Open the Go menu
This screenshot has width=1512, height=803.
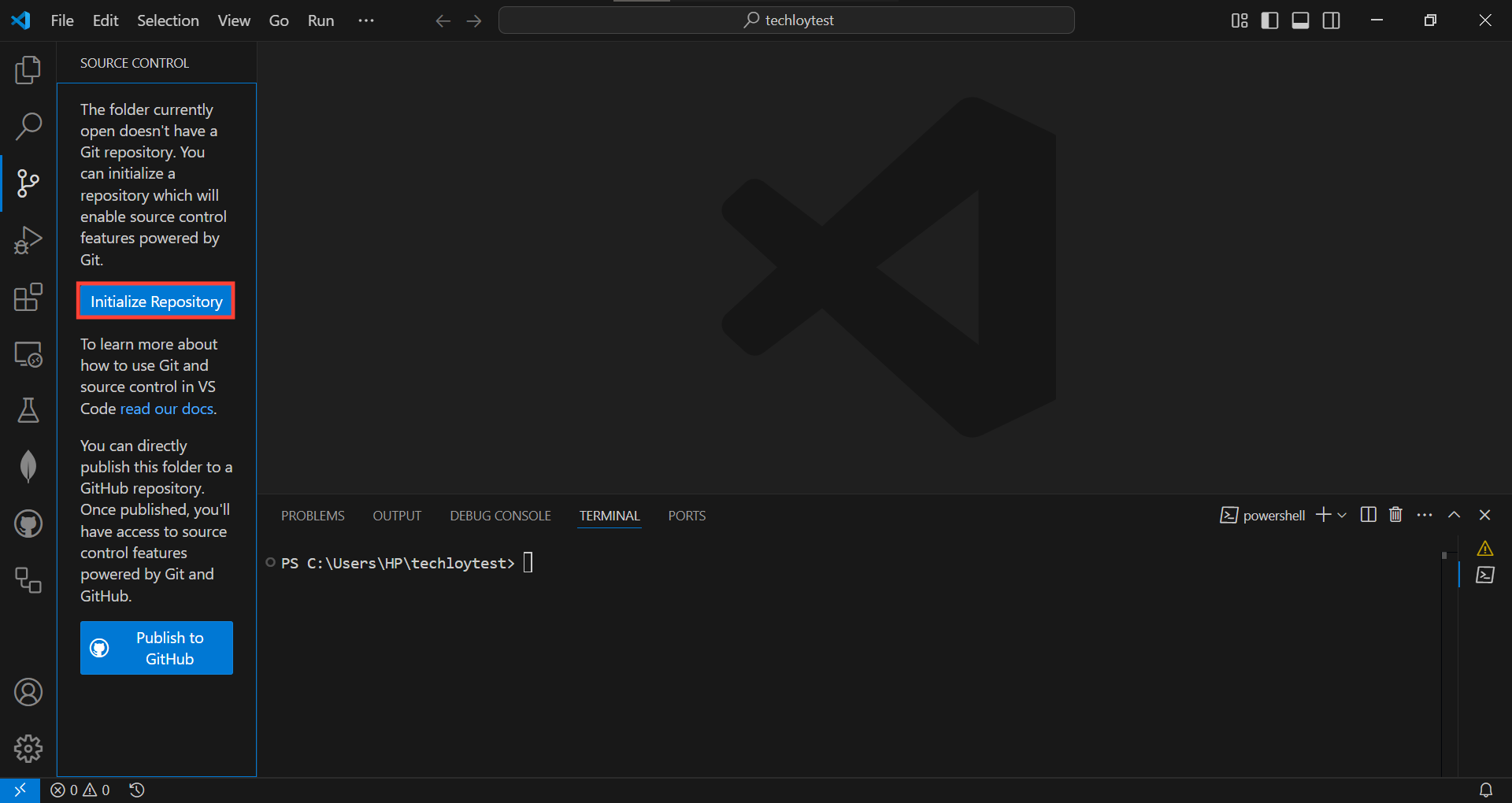279,20
